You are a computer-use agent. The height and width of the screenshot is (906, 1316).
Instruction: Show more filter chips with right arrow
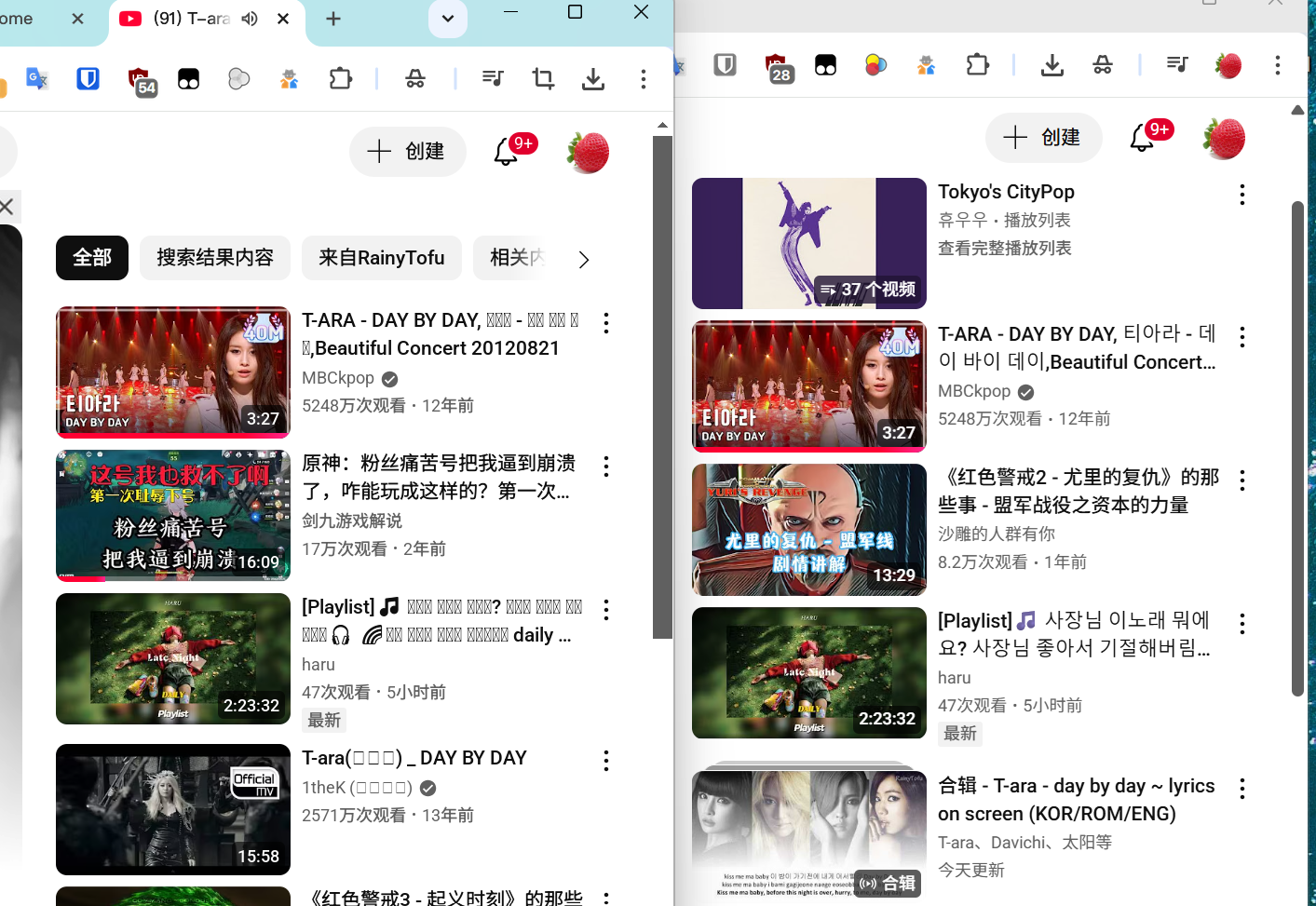584,260
